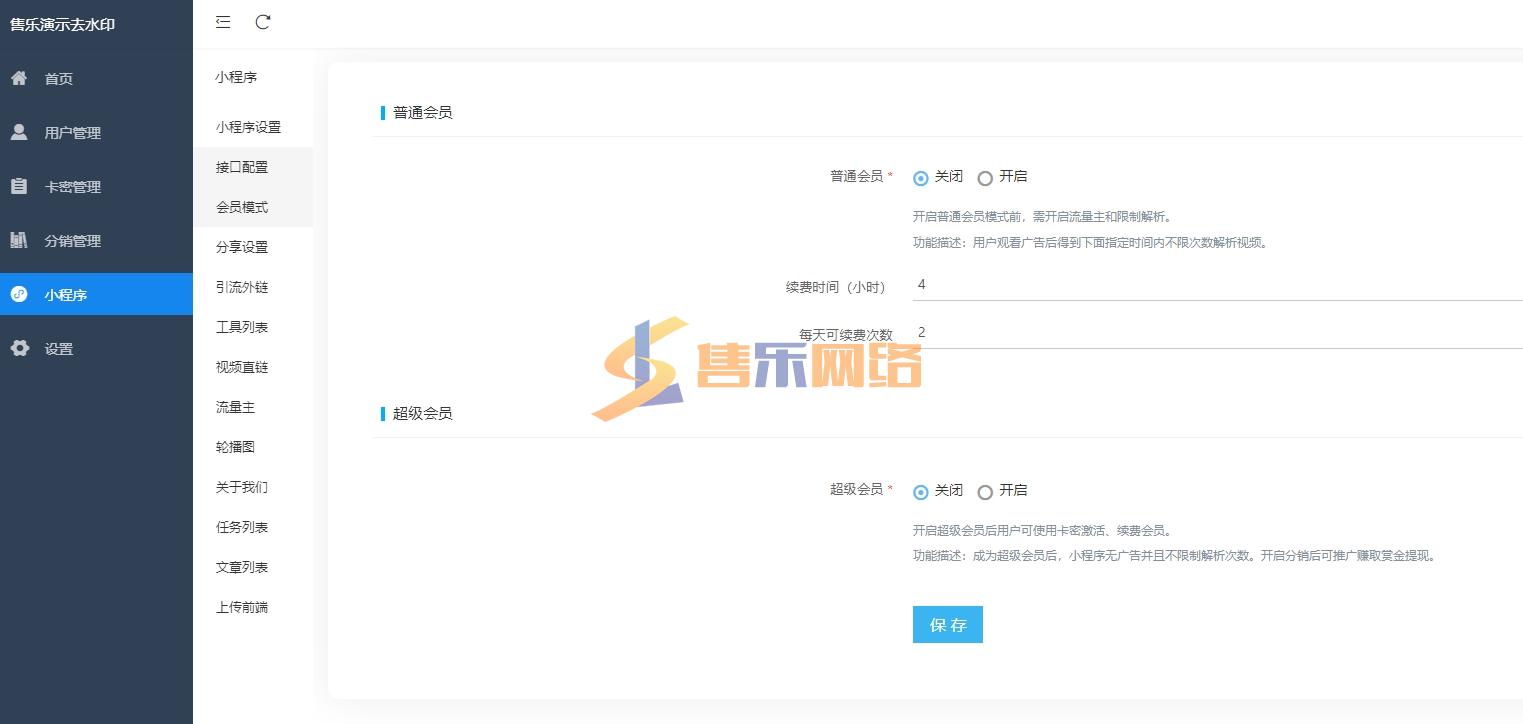Image resolution: width=1523 pixels, height=724 pixels.
Task: Select 开启 for 普通会员
Action: (985, 178)
